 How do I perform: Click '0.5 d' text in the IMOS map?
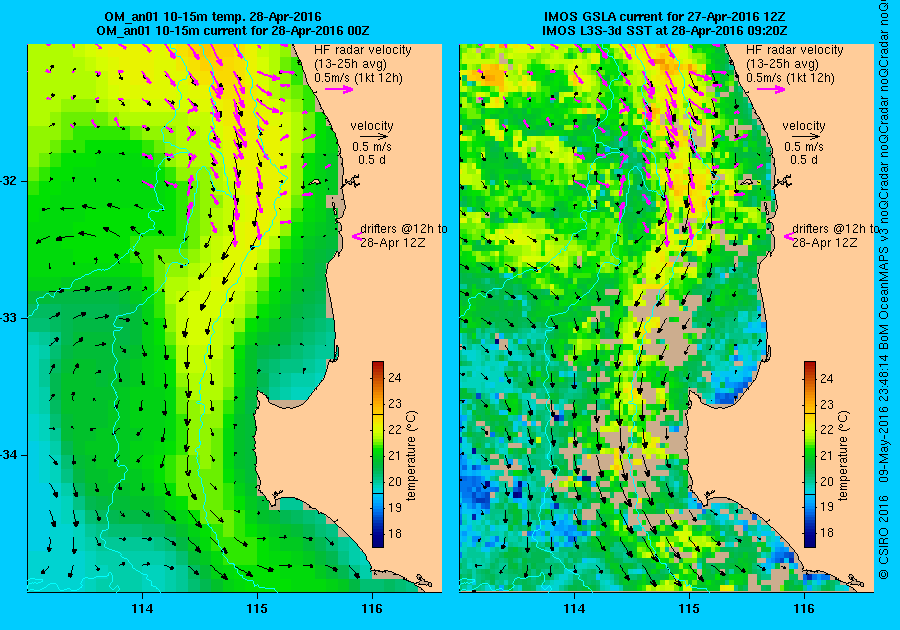click(x=804, y=160)
